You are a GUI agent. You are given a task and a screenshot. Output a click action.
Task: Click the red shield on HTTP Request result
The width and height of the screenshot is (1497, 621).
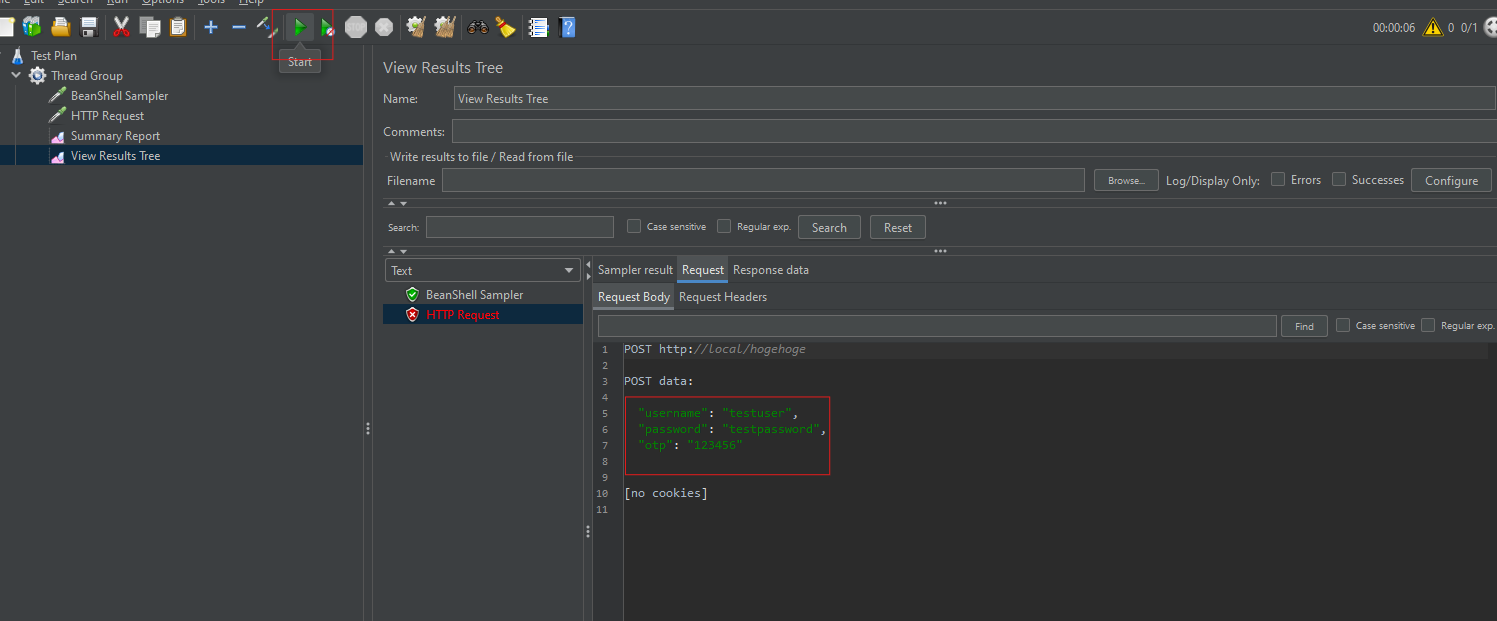(x=412, y=315)
